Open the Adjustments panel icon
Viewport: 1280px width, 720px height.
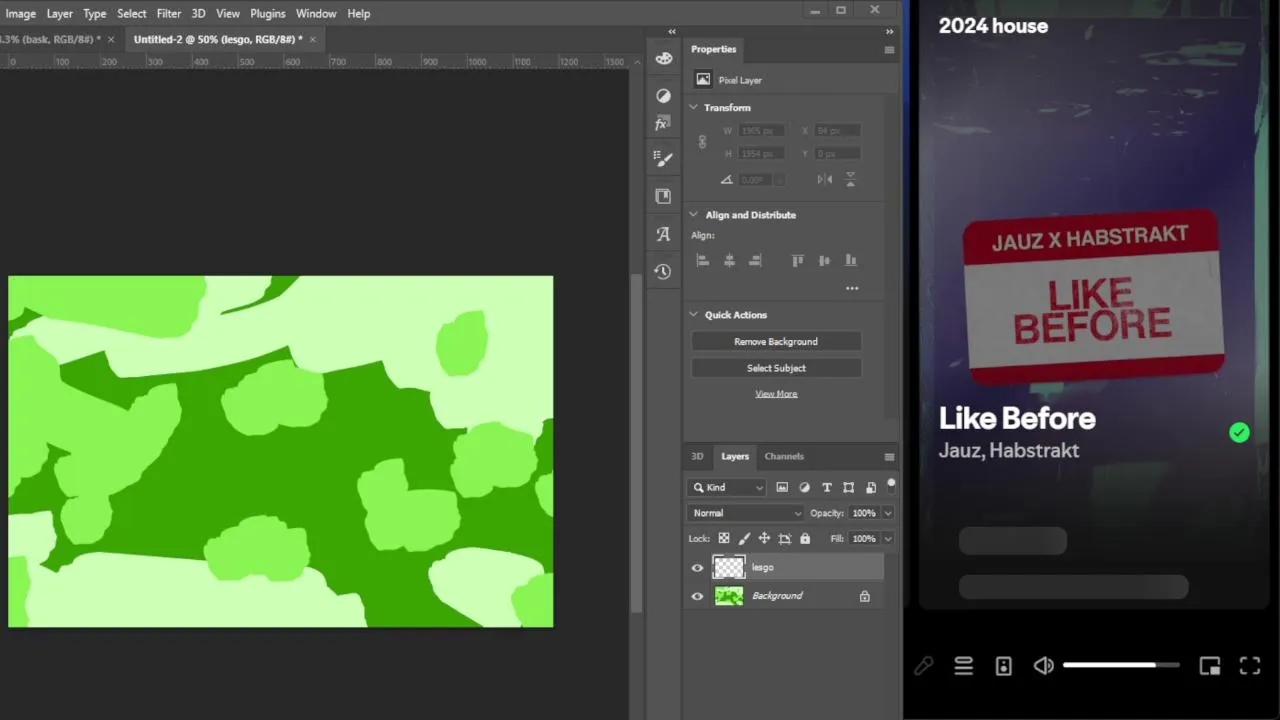(x=663, y=95)
